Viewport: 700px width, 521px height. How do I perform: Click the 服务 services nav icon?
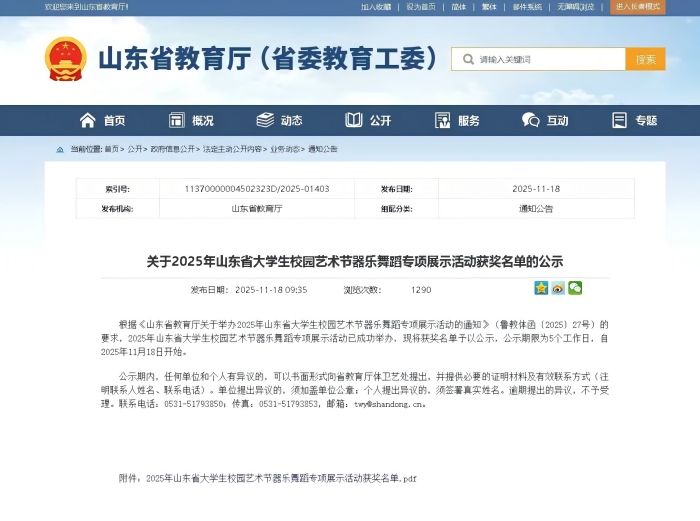(443, 120)
